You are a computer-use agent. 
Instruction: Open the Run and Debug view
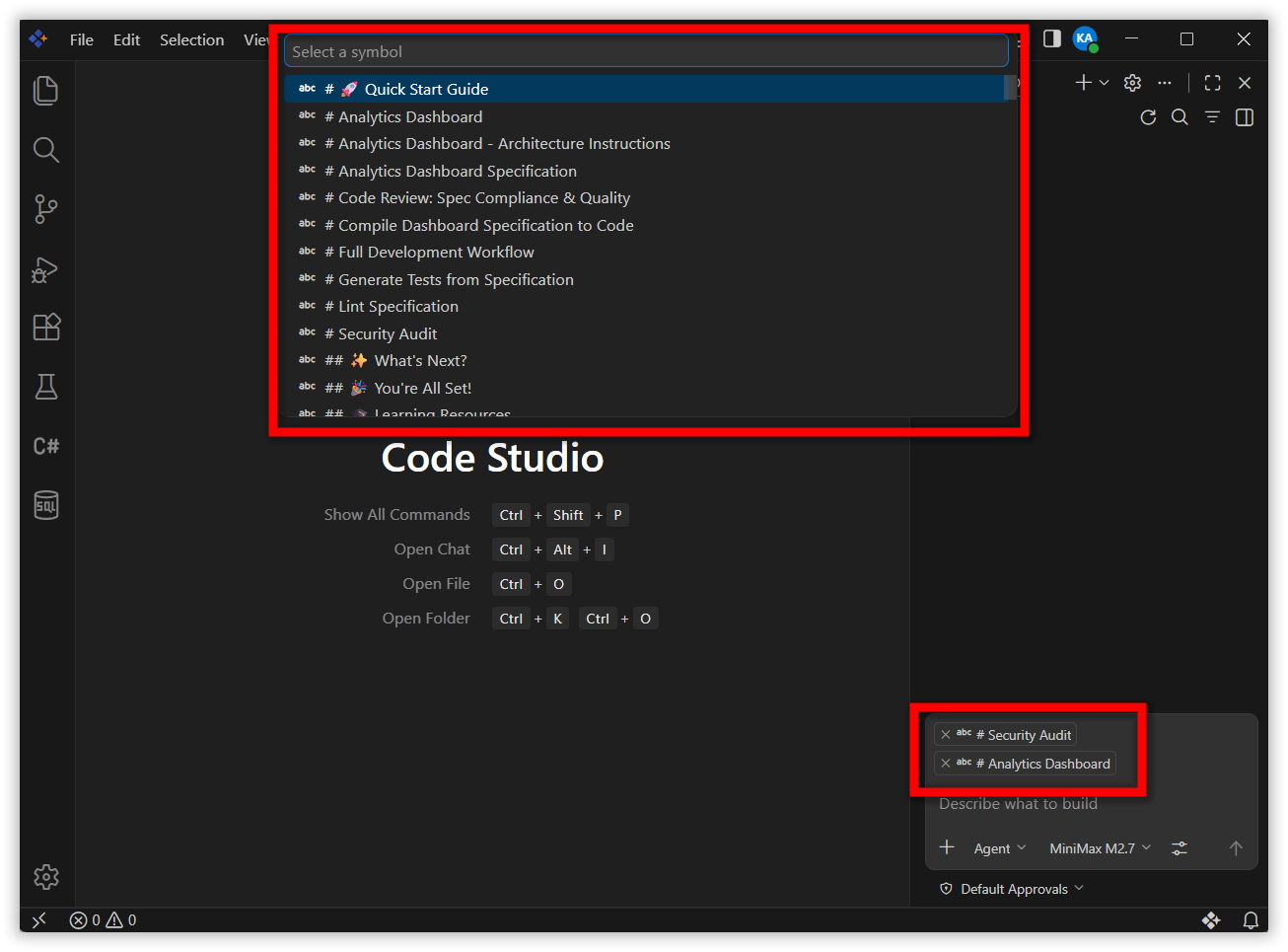pyautogui.click(x=46, y=268)
